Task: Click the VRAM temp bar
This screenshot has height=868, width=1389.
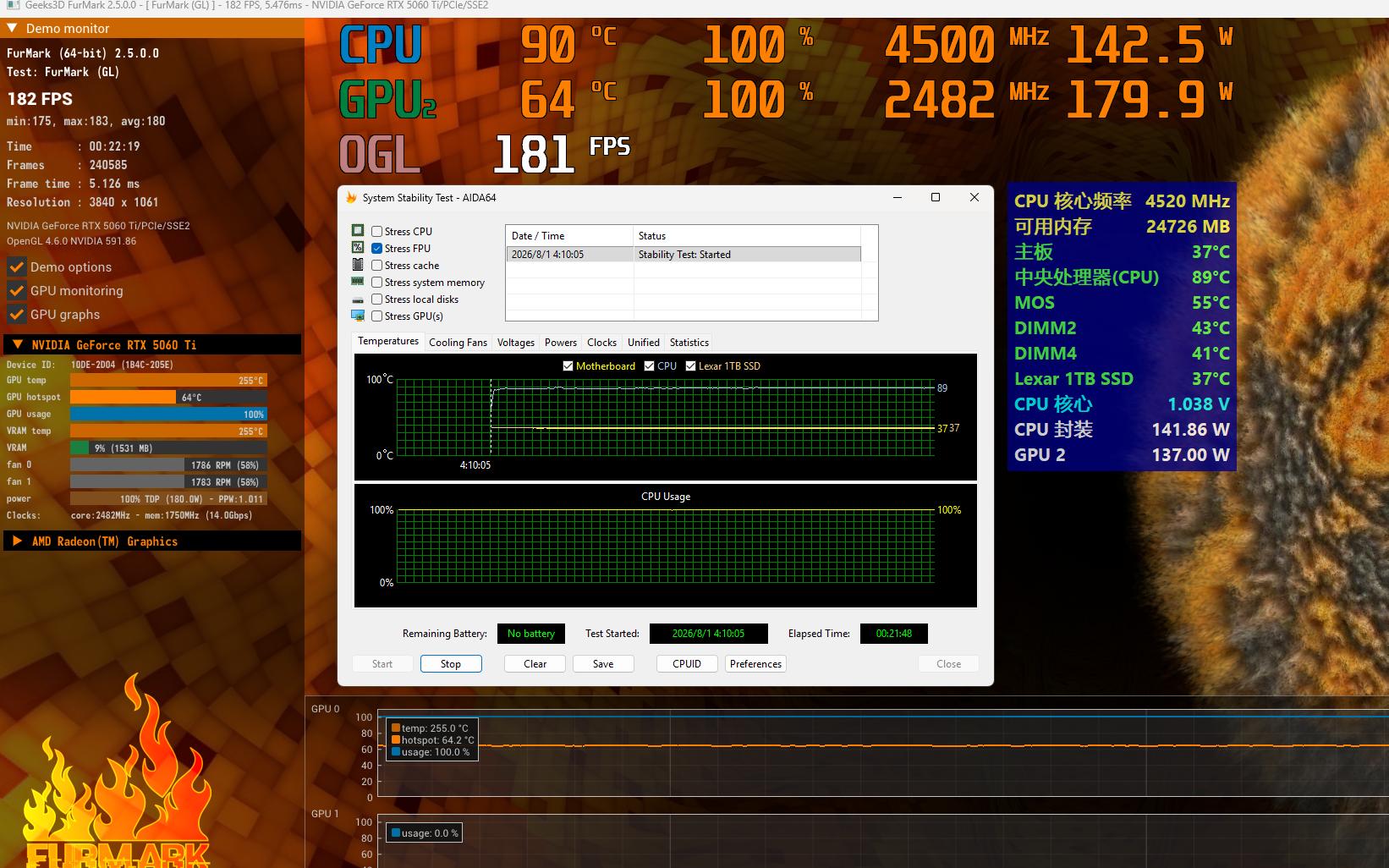Action: point(168,431)
